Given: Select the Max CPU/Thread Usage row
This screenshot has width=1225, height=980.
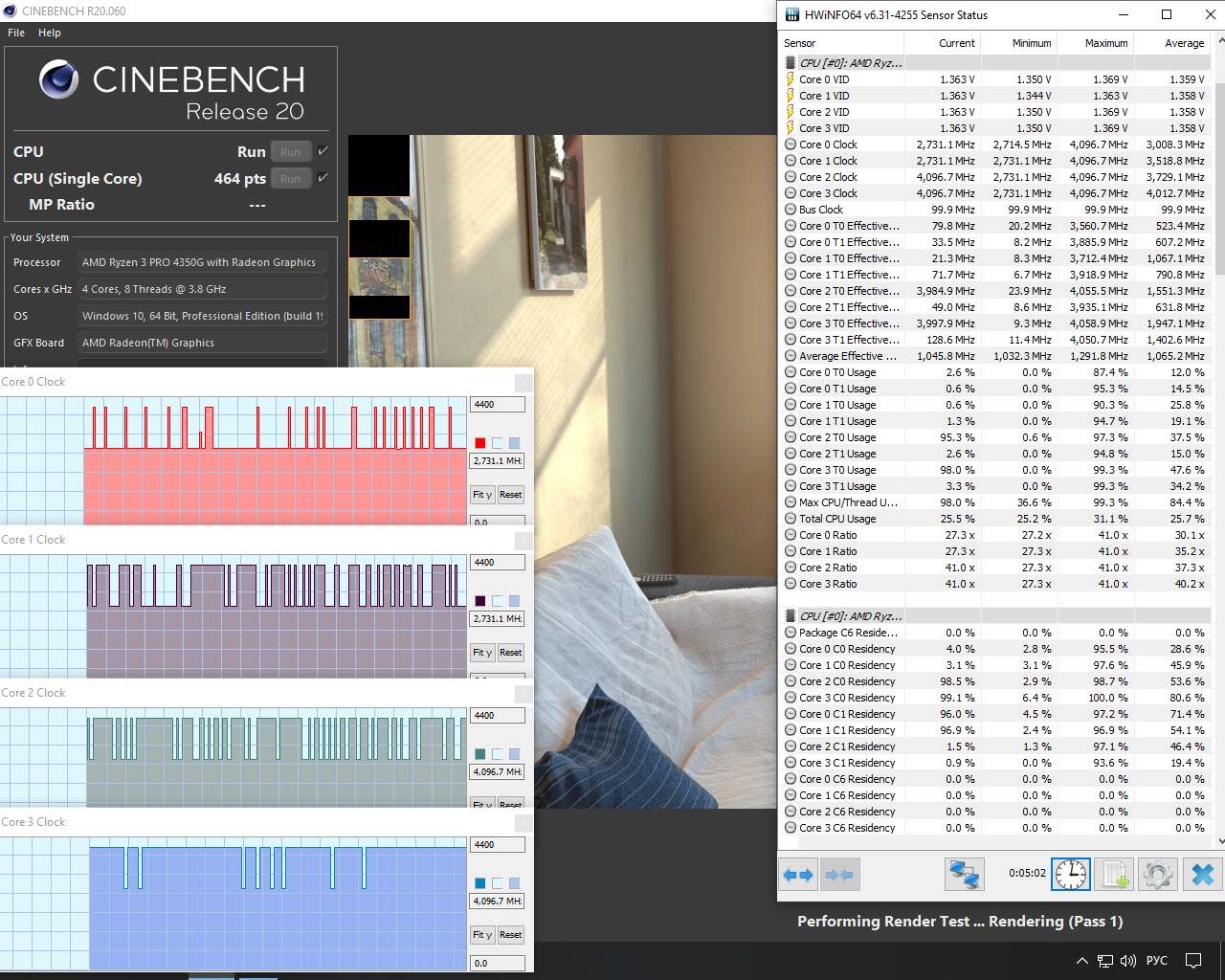Looking at the screenshot, I should (x=995, y=502).
